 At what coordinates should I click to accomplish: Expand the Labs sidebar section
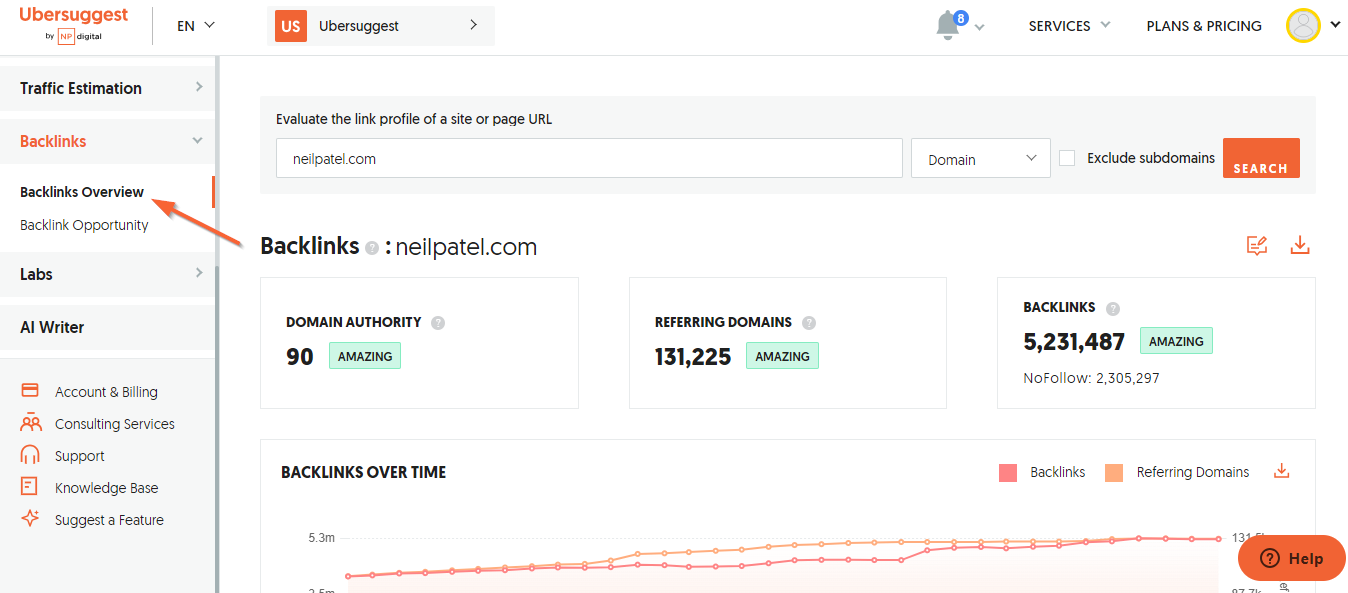click(108, 274)
